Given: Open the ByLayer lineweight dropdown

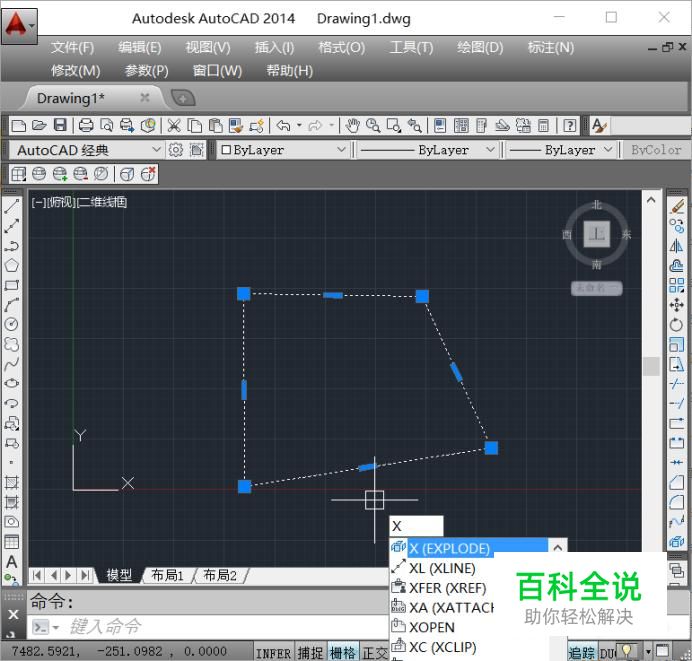Looking at the screenshot, I should [561, 150].
